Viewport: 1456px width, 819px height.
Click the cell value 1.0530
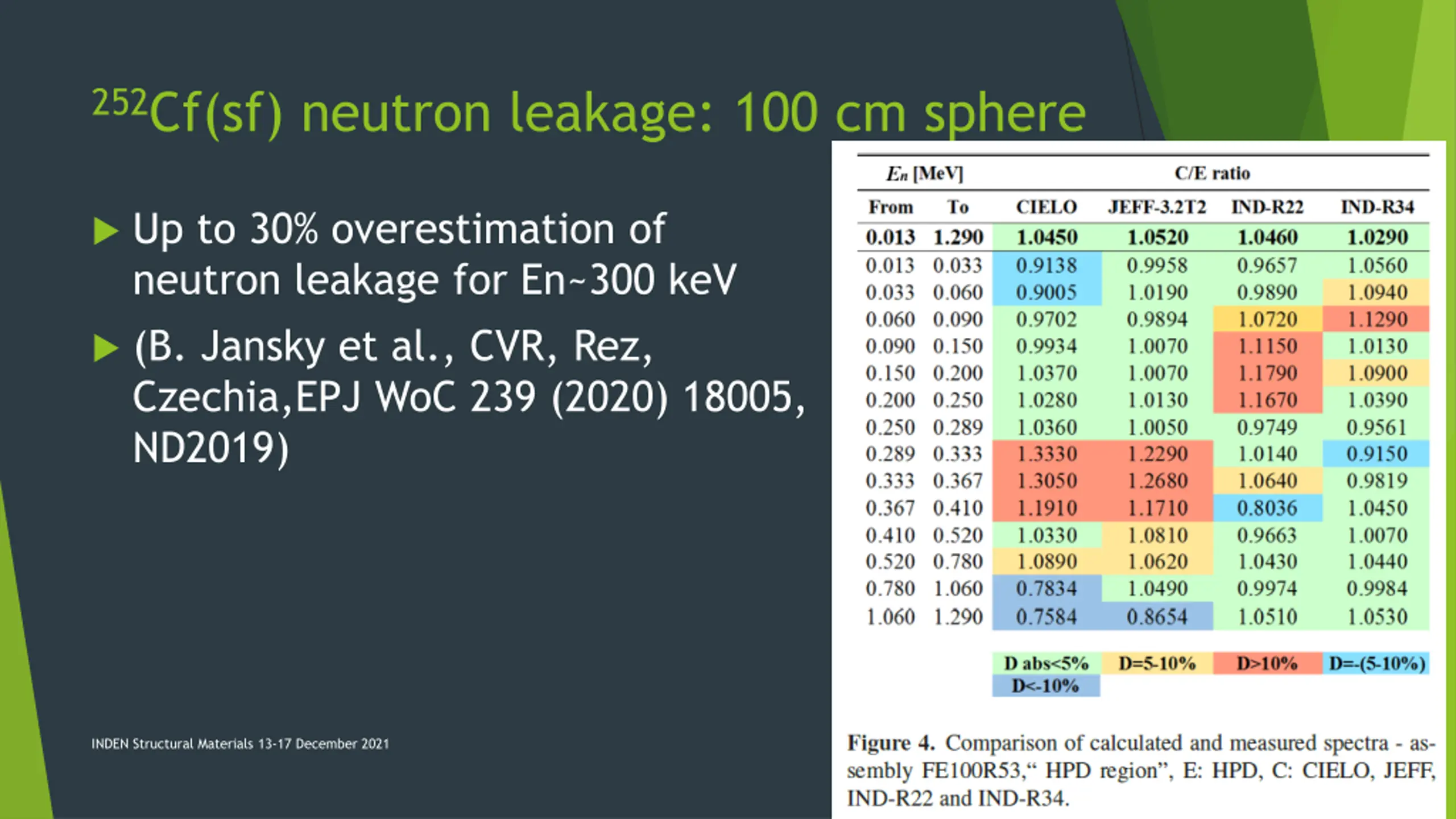[1378, 617]
